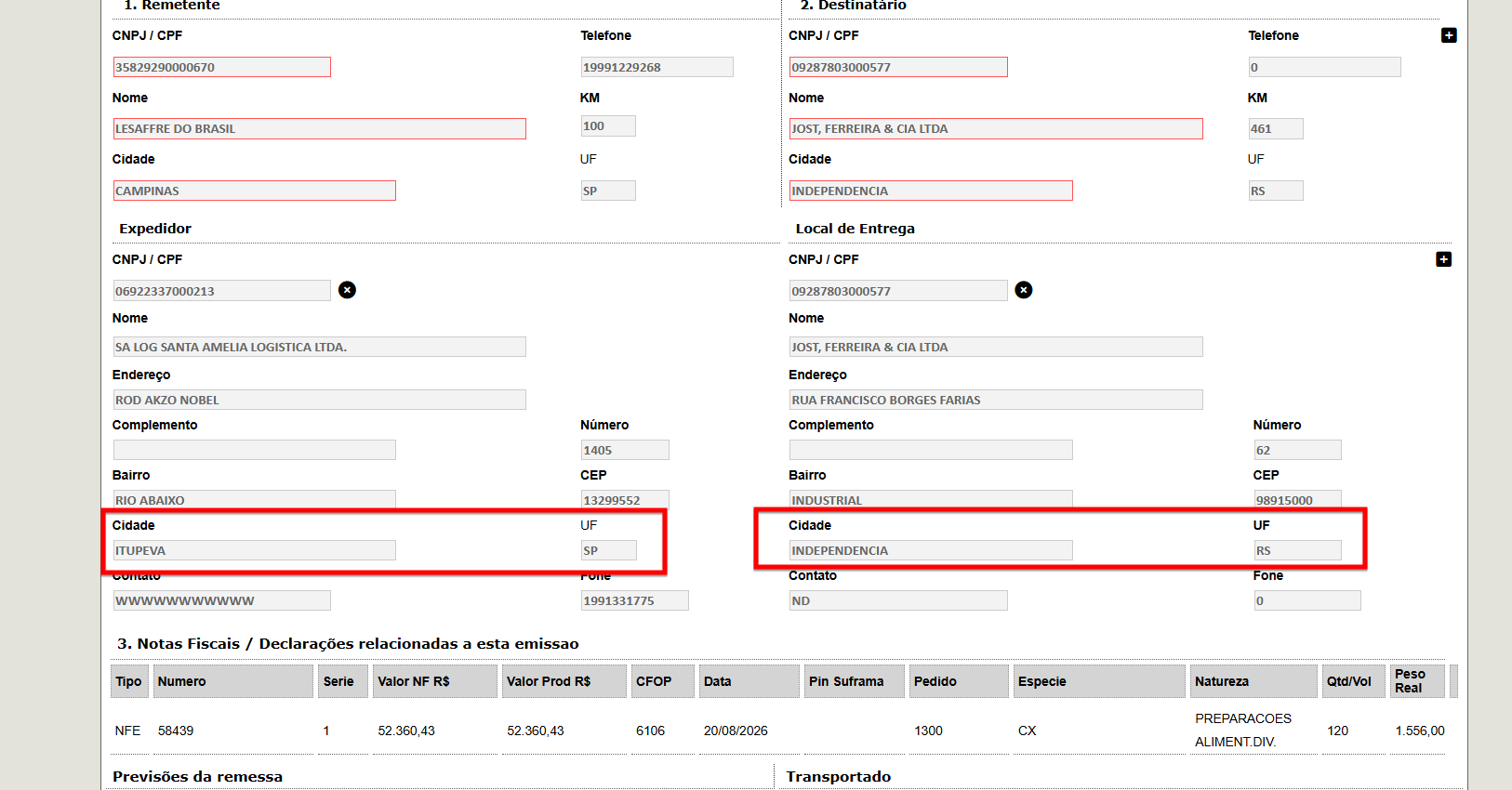Click the Especie value CX

[1028, 731]
